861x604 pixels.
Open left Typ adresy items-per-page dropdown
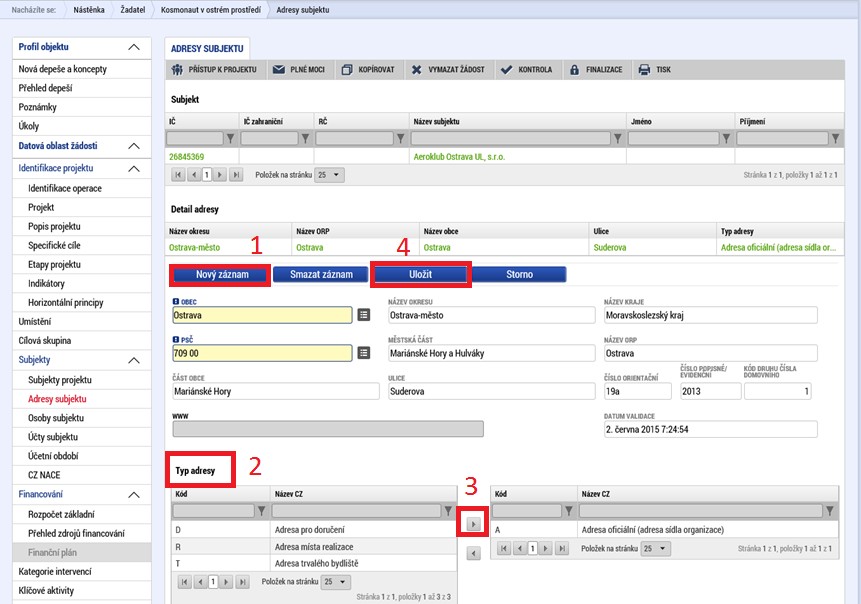[x=336, y=581]
